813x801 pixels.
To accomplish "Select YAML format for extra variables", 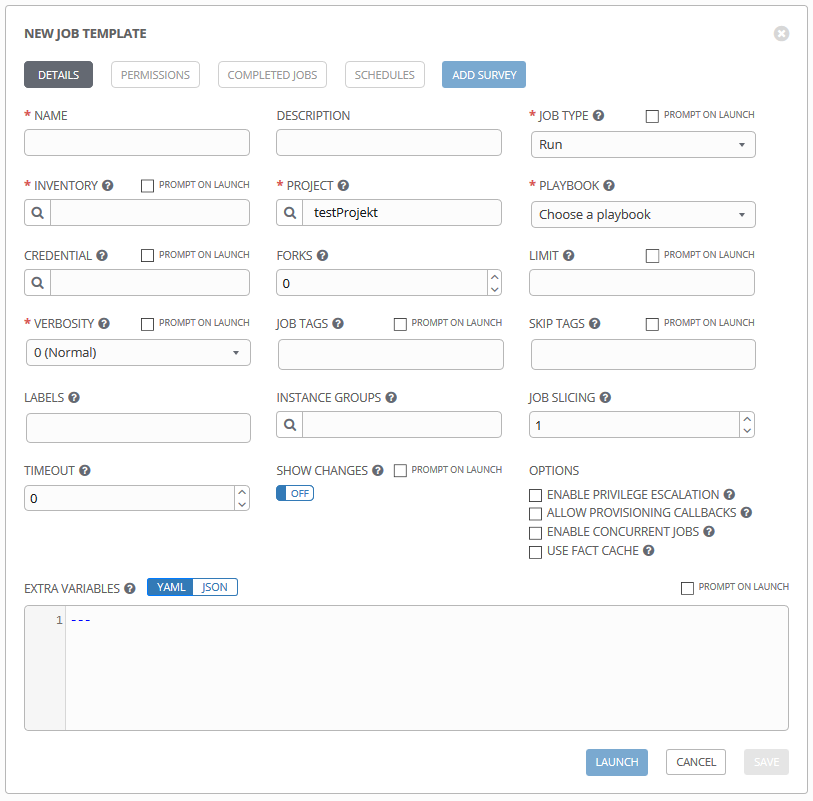I will (x=171, y=587).
